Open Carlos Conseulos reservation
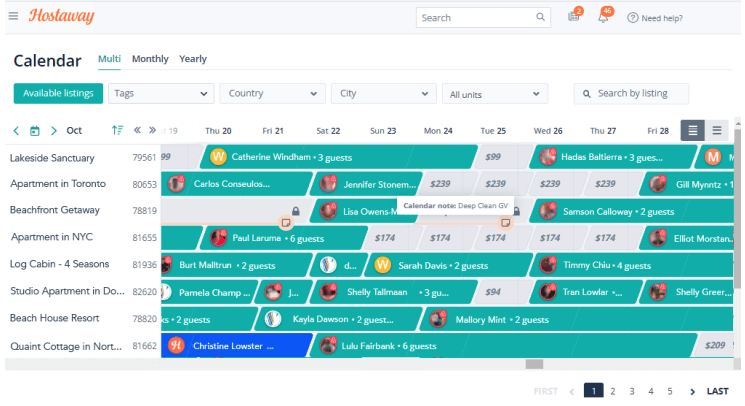 pyautogui.click(x=236, y=184)
